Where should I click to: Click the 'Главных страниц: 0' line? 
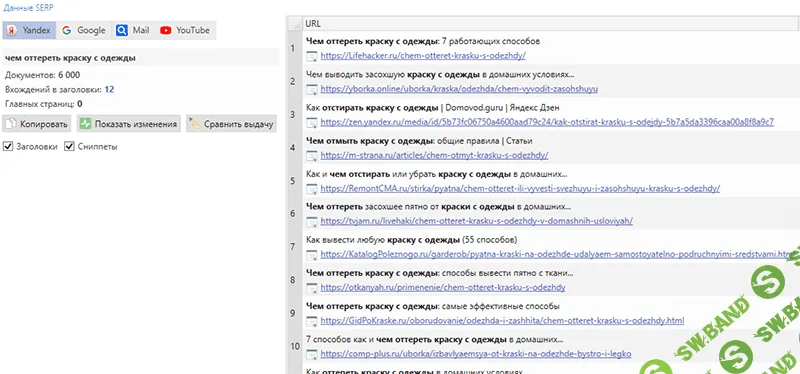tap(44, 104)
